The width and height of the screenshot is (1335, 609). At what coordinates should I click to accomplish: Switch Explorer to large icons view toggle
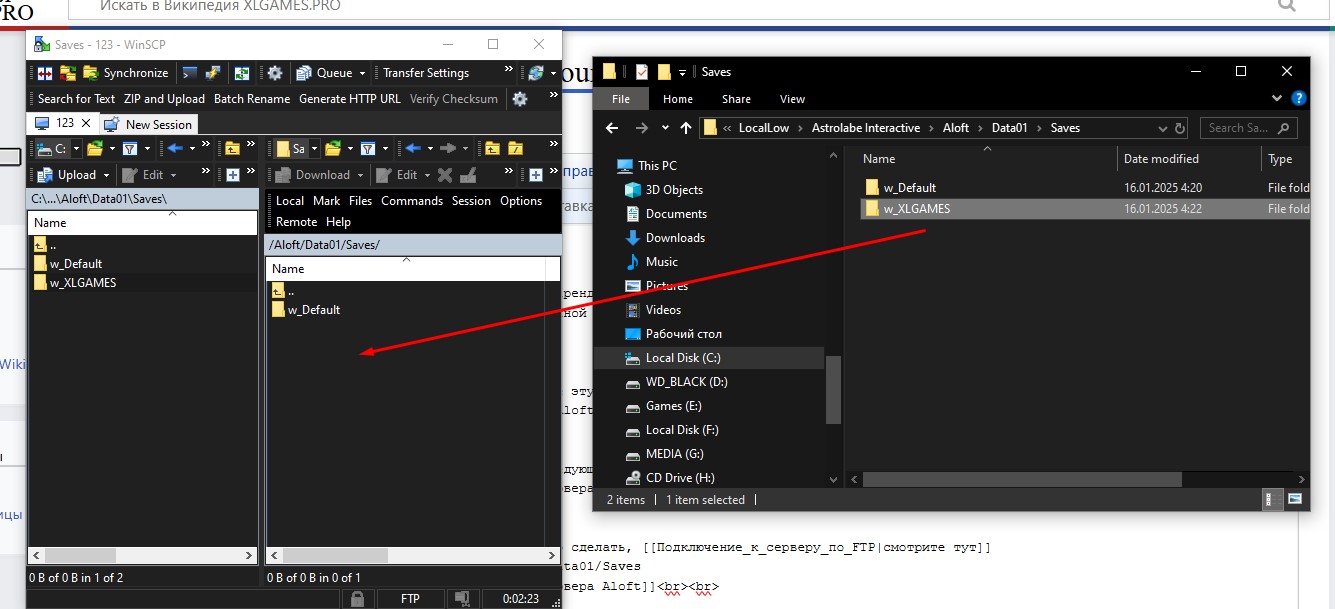pyautogui.click(x=1295, y=498)
